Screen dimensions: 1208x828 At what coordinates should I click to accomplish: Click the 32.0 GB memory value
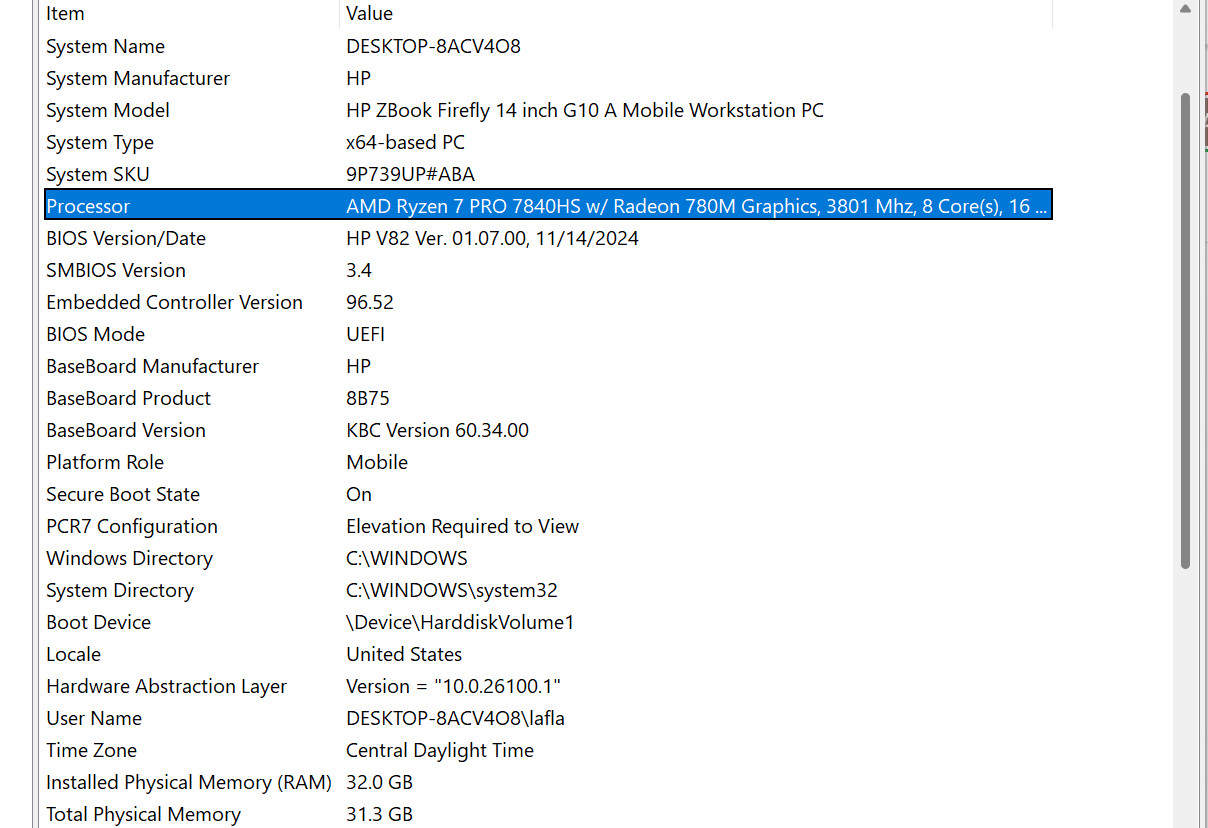[x=379, y=782]
